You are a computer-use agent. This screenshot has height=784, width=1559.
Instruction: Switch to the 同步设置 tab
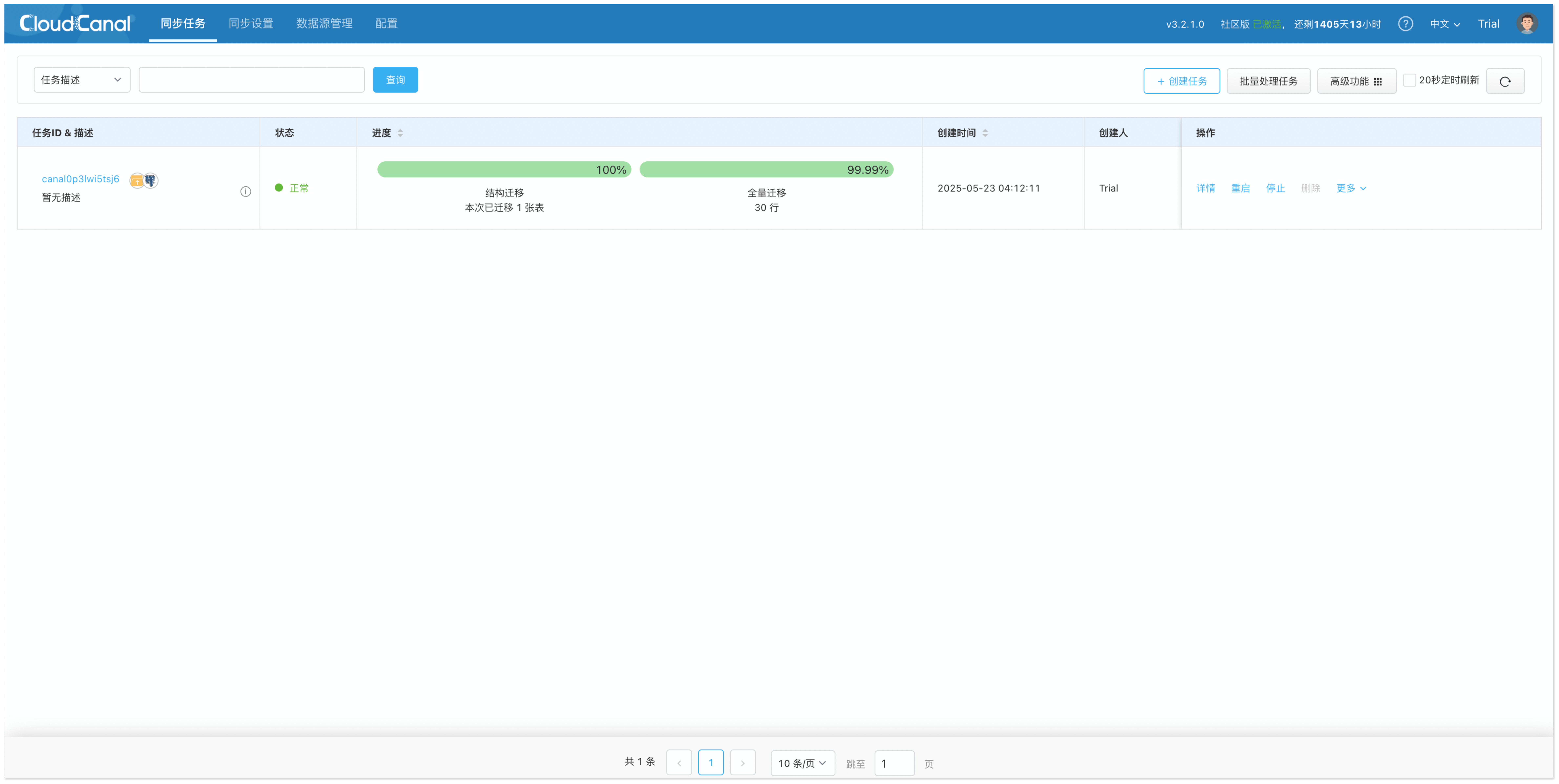[x=251, y=24]
